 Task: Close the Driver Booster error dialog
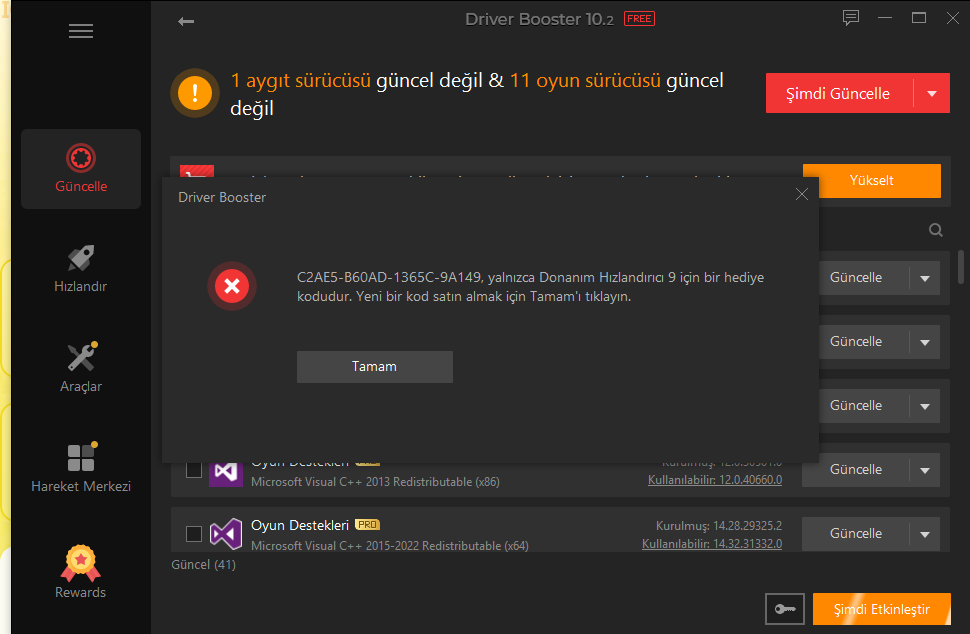[x=802, y=194]
